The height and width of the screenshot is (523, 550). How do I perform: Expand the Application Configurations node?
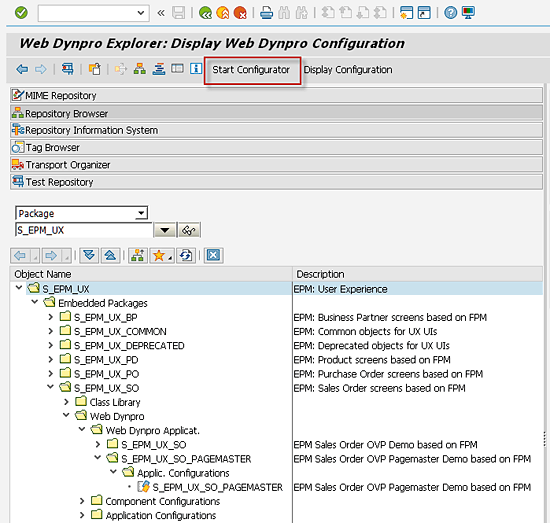pyautogui.click(x=82, y=515)
